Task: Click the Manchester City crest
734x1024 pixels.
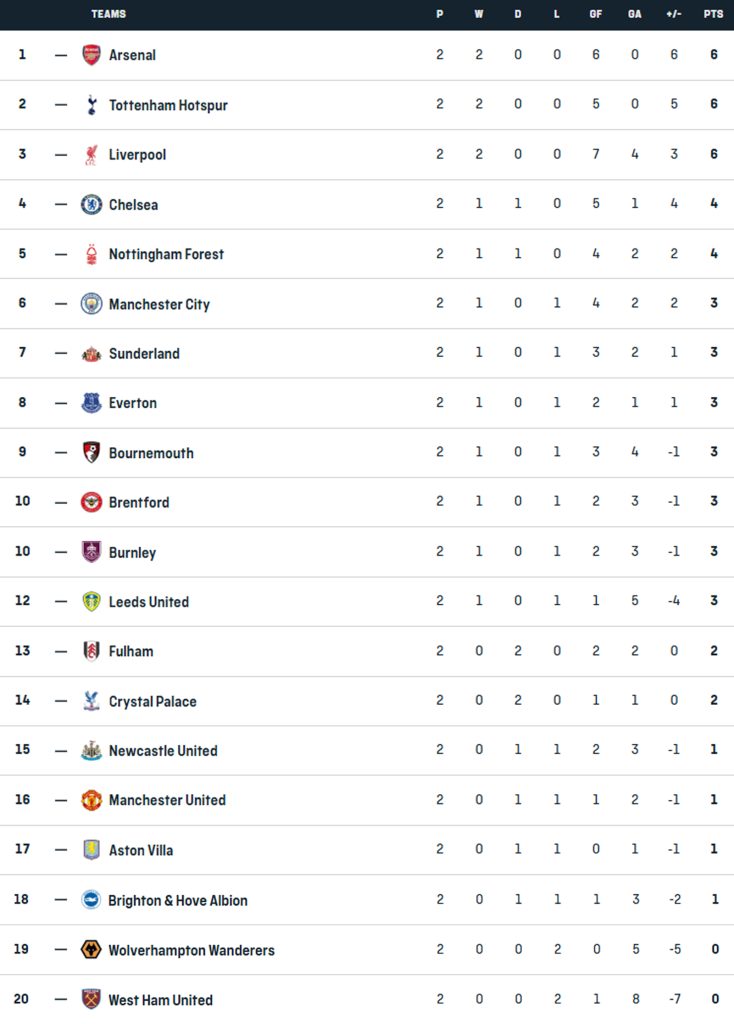Action: (x=91, y=304)
